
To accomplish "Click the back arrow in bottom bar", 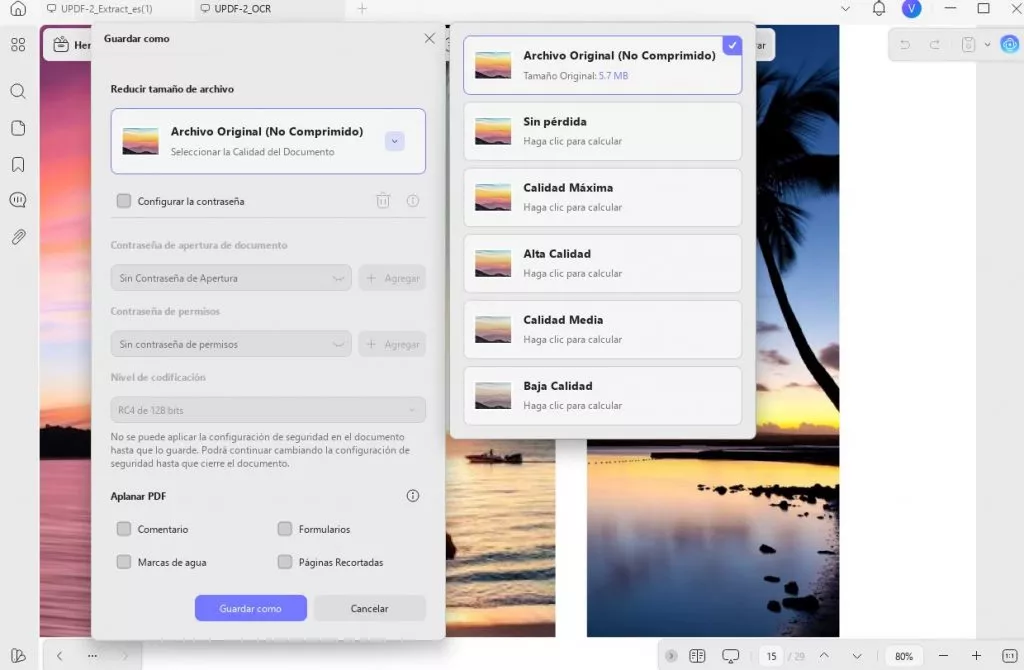I will [x=59, y=656].
